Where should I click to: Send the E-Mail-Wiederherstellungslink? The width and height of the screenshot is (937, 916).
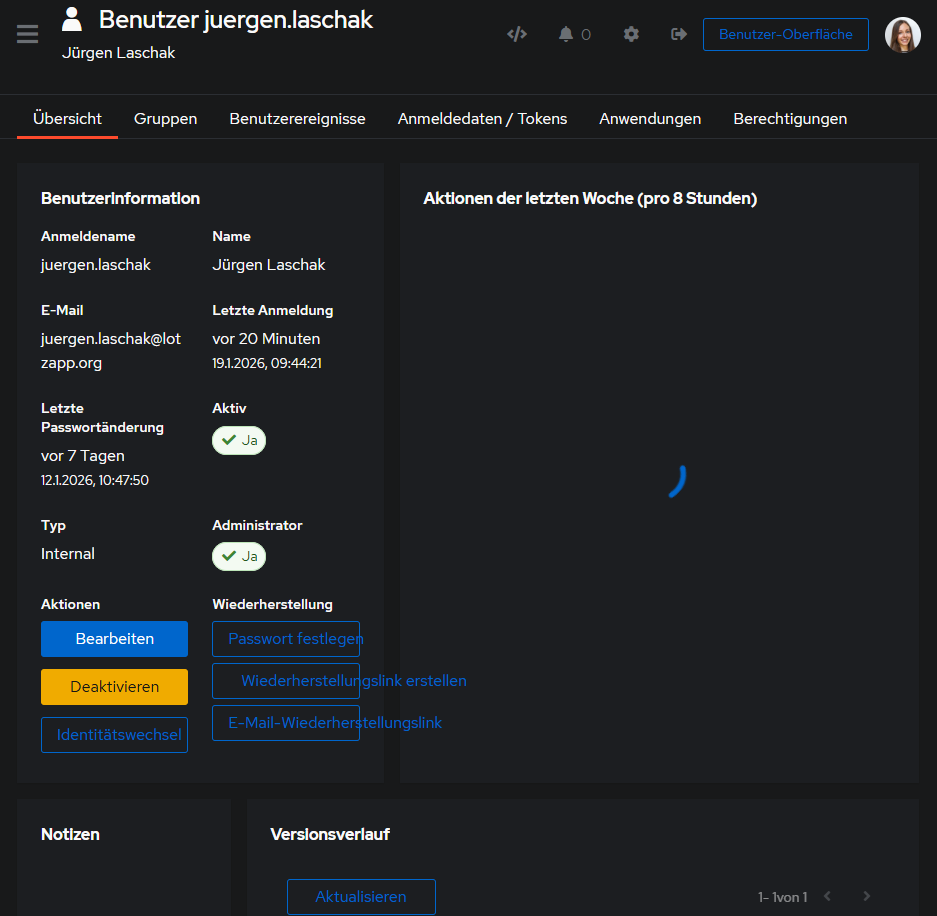point(286,723)
